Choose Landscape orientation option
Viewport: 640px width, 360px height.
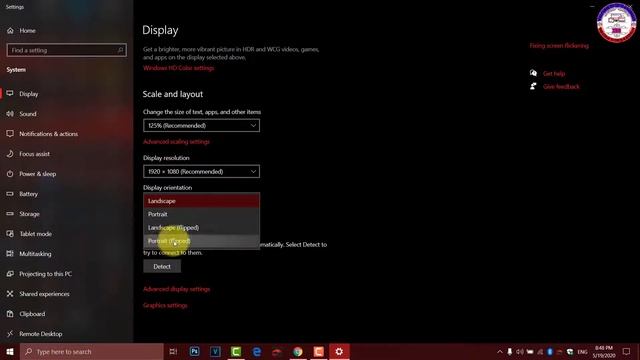(201, 201)
